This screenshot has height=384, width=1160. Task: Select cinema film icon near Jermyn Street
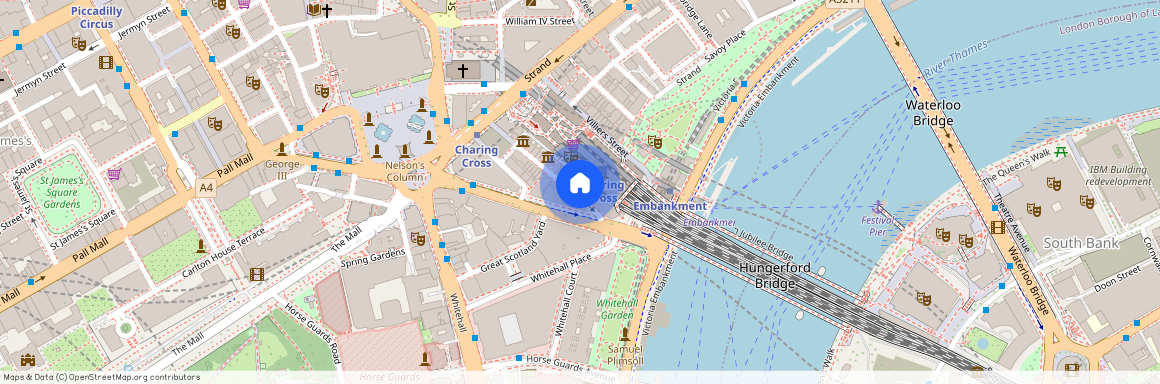[x=106, y=62]
